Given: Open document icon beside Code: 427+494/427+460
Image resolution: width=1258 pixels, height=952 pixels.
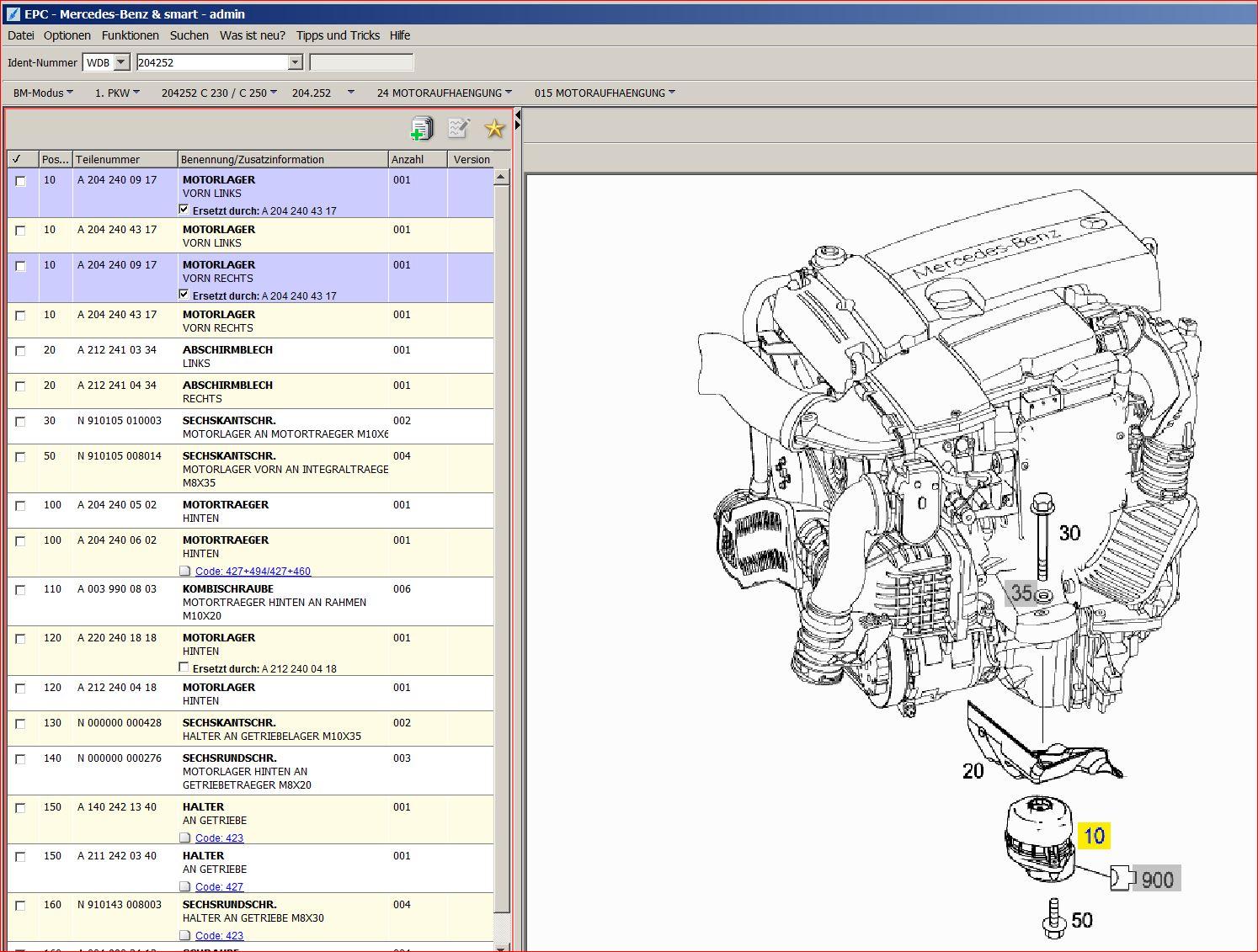Looking at the screenshot, I should 185,571.
